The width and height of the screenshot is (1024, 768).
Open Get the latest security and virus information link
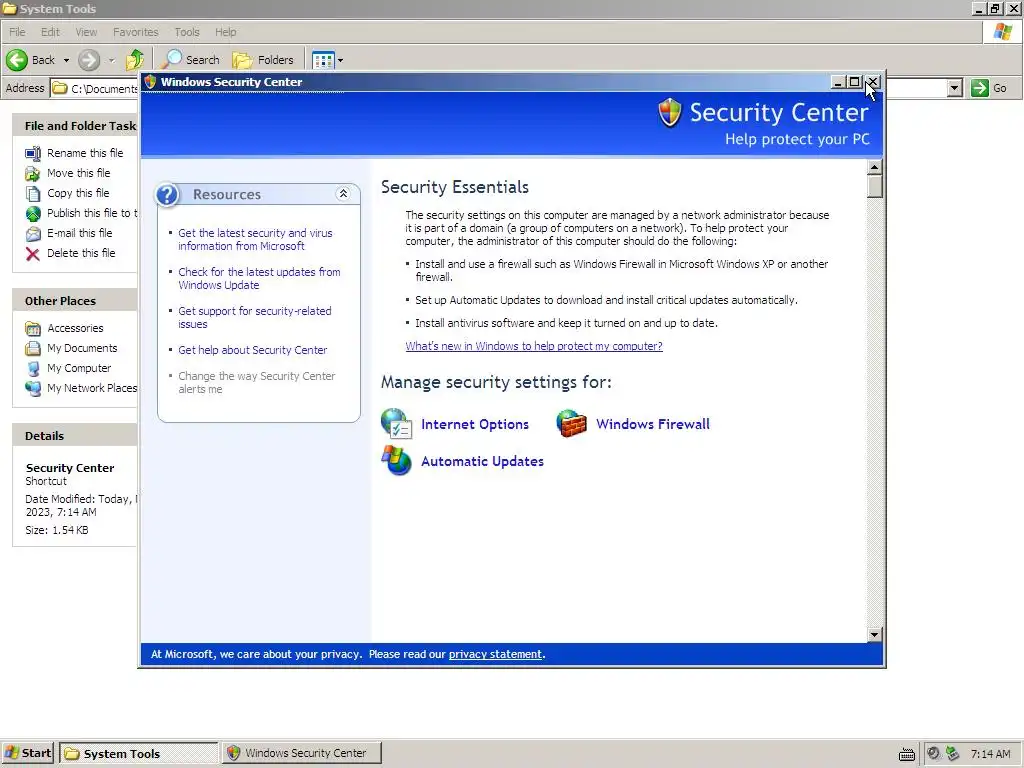pyautogui.click(x=255, y=240)
